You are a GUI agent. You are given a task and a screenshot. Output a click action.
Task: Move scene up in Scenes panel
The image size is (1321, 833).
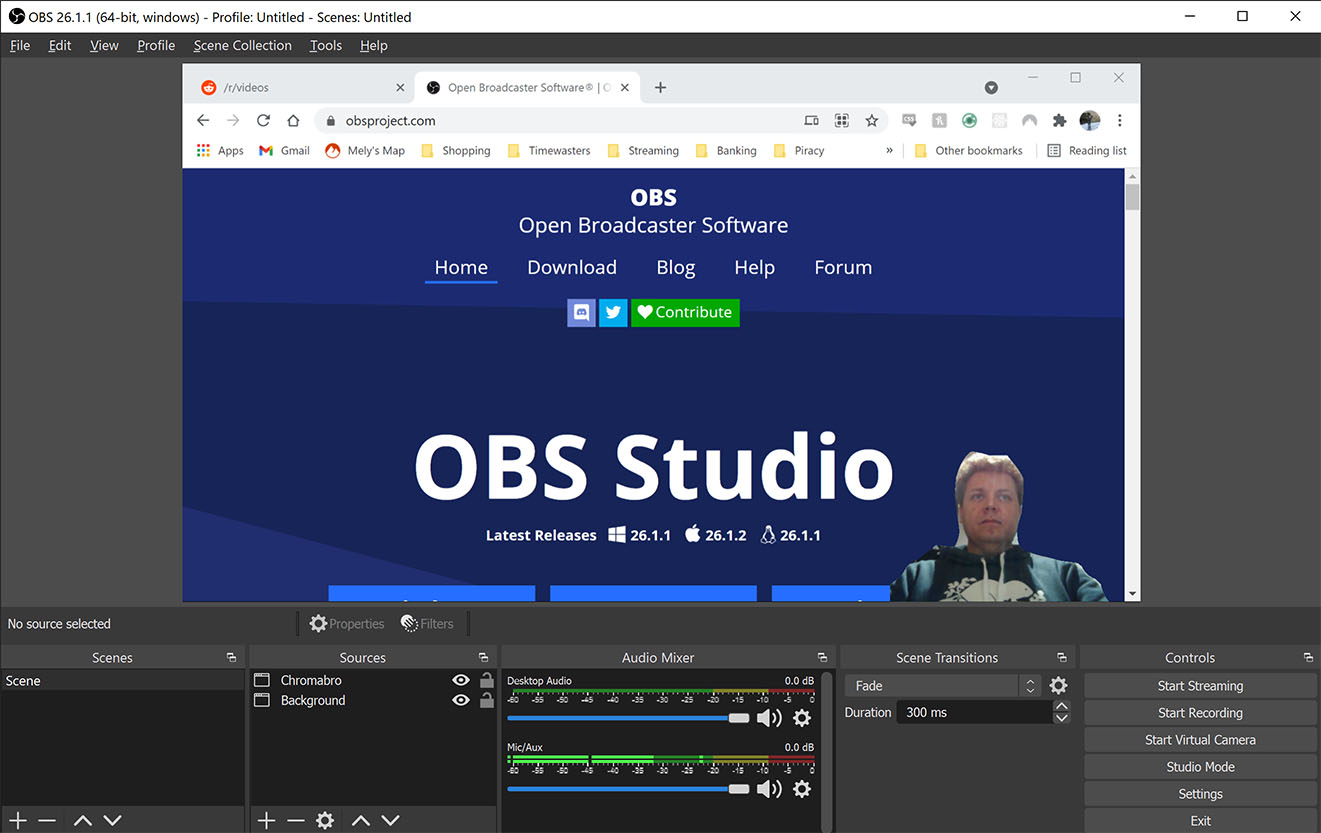(83, 820)
